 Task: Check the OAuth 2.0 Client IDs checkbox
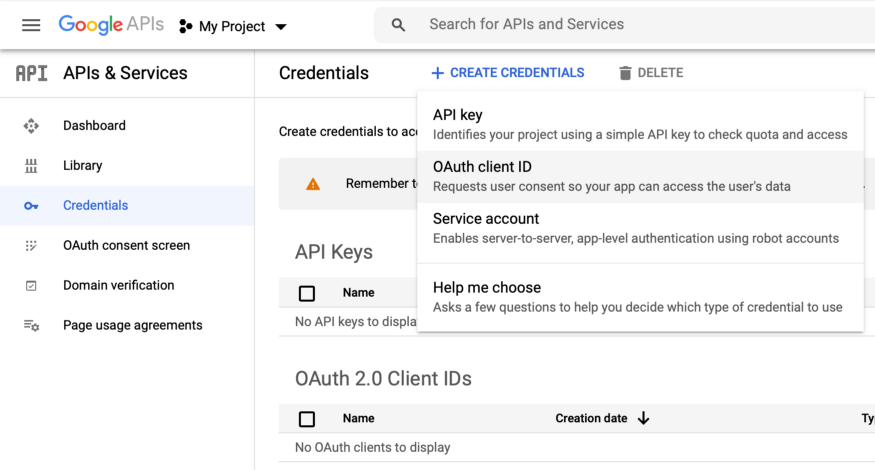pyautogui.click(x=307, y=419)
